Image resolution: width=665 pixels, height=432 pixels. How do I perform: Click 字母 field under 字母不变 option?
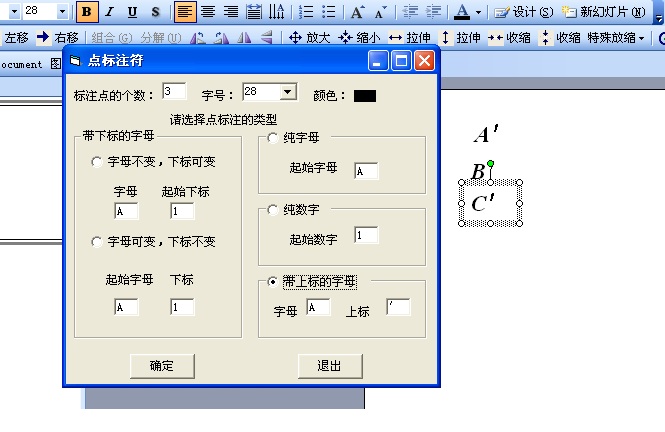(x=126, y=211)
